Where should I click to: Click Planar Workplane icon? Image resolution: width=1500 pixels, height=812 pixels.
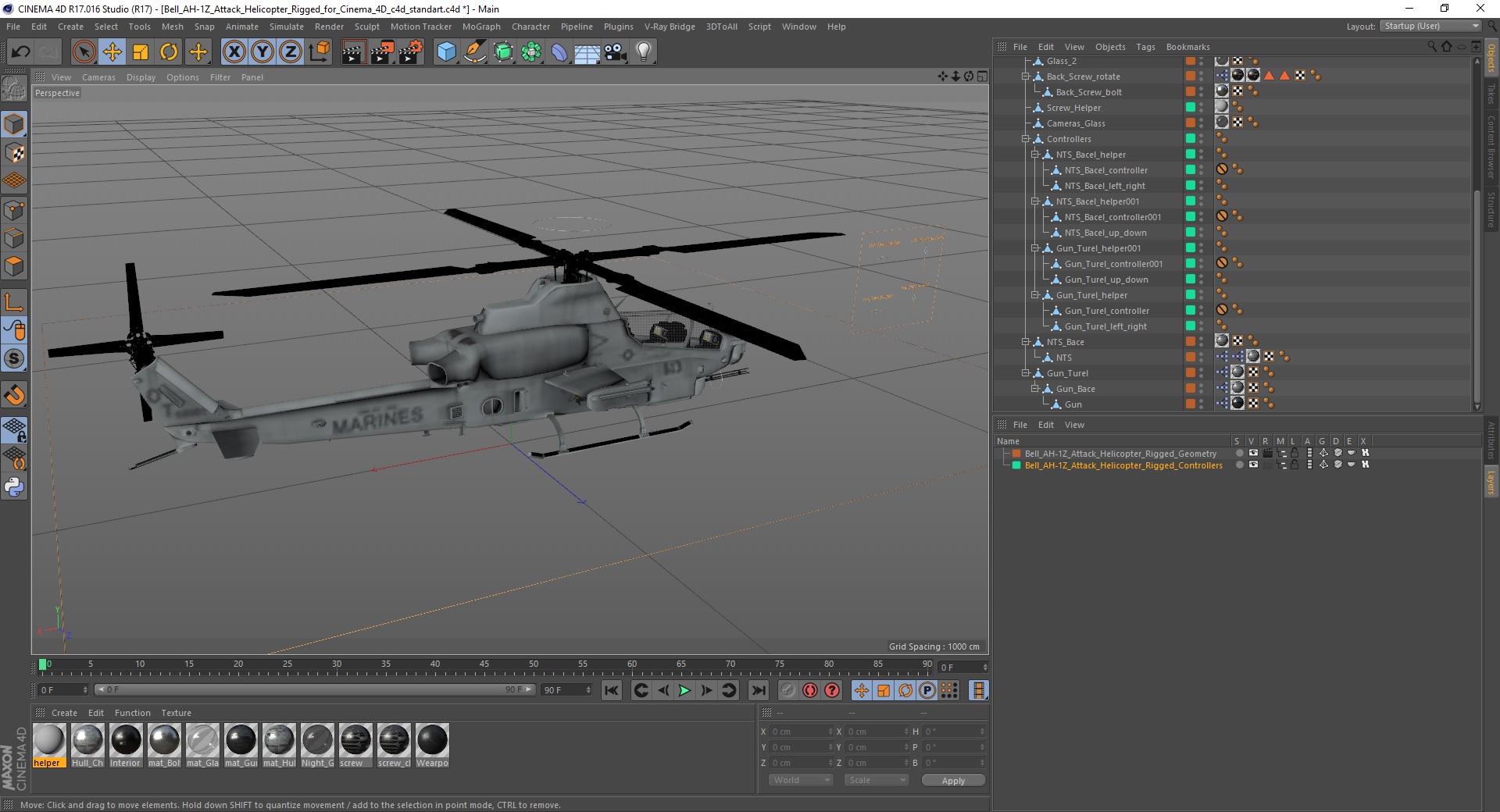click(x=14, y=458)
